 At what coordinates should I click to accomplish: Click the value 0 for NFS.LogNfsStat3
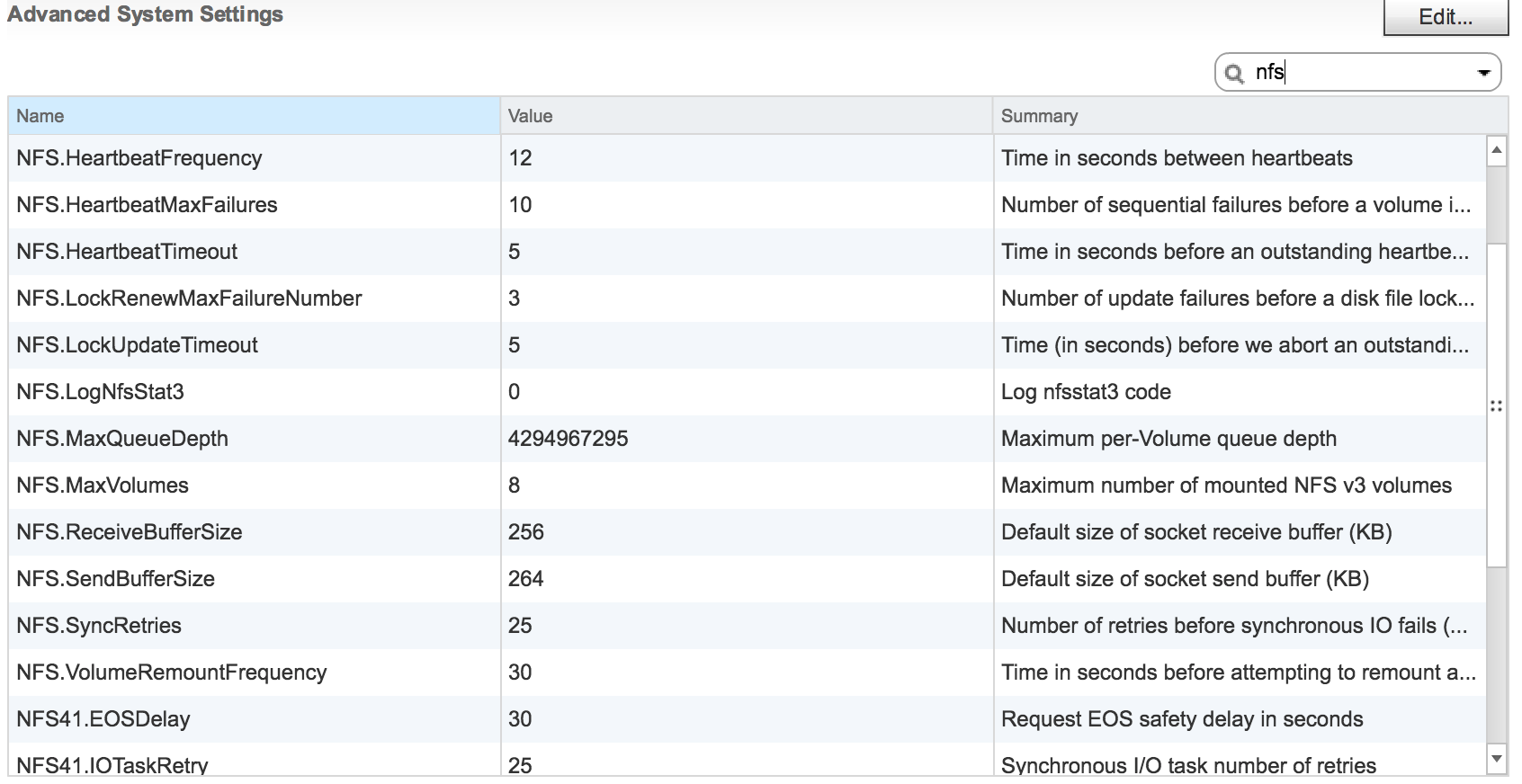tap(515, 392)
